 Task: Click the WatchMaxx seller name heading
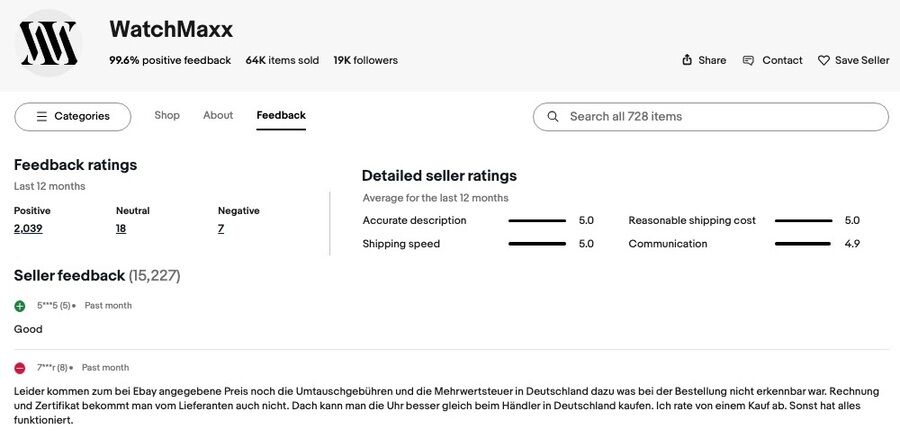pos(171,29)
